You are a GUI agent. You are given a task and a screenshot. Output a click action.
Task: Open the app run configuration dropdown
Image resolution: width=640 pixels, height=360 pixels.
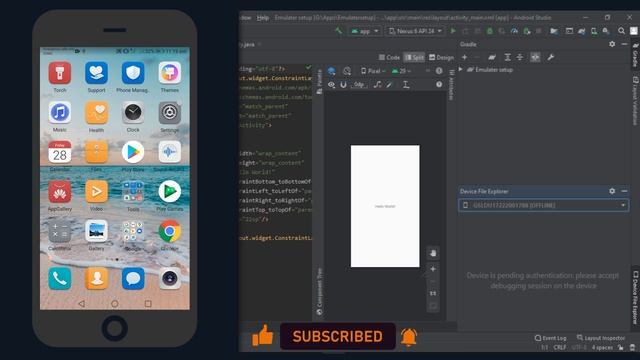tap(365, 31)
